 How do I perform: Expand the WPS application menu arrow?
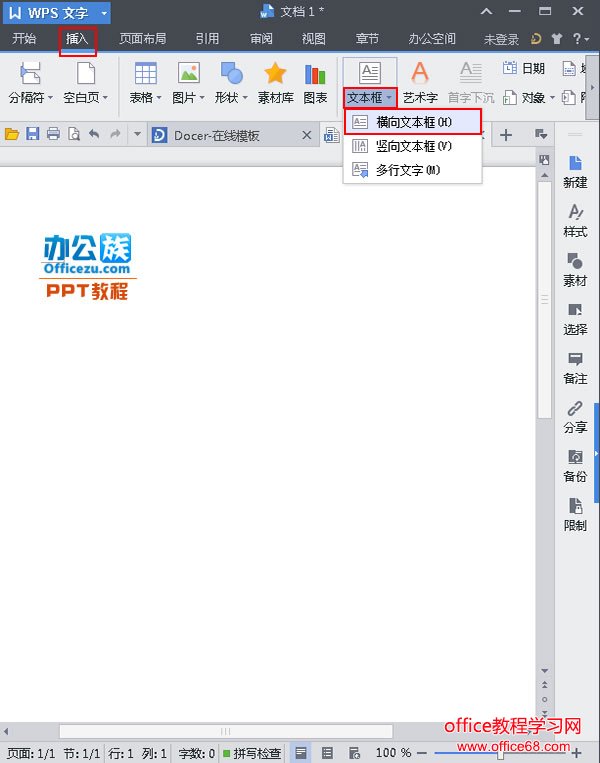104,13
